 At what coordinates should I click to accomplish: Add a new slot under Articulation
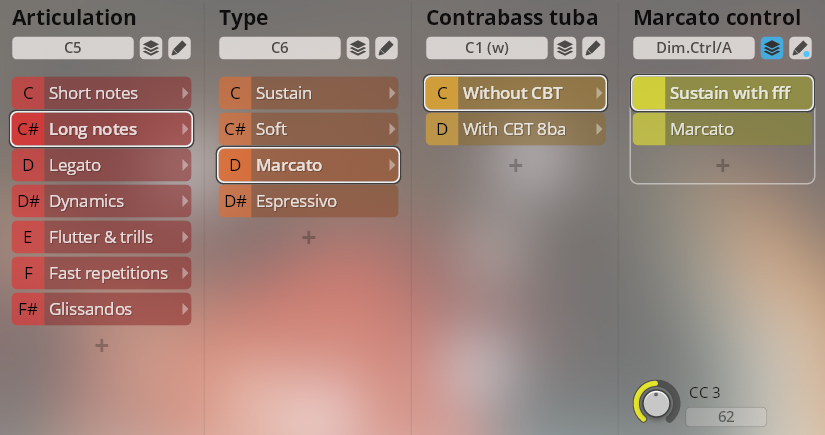click(101, 346)
